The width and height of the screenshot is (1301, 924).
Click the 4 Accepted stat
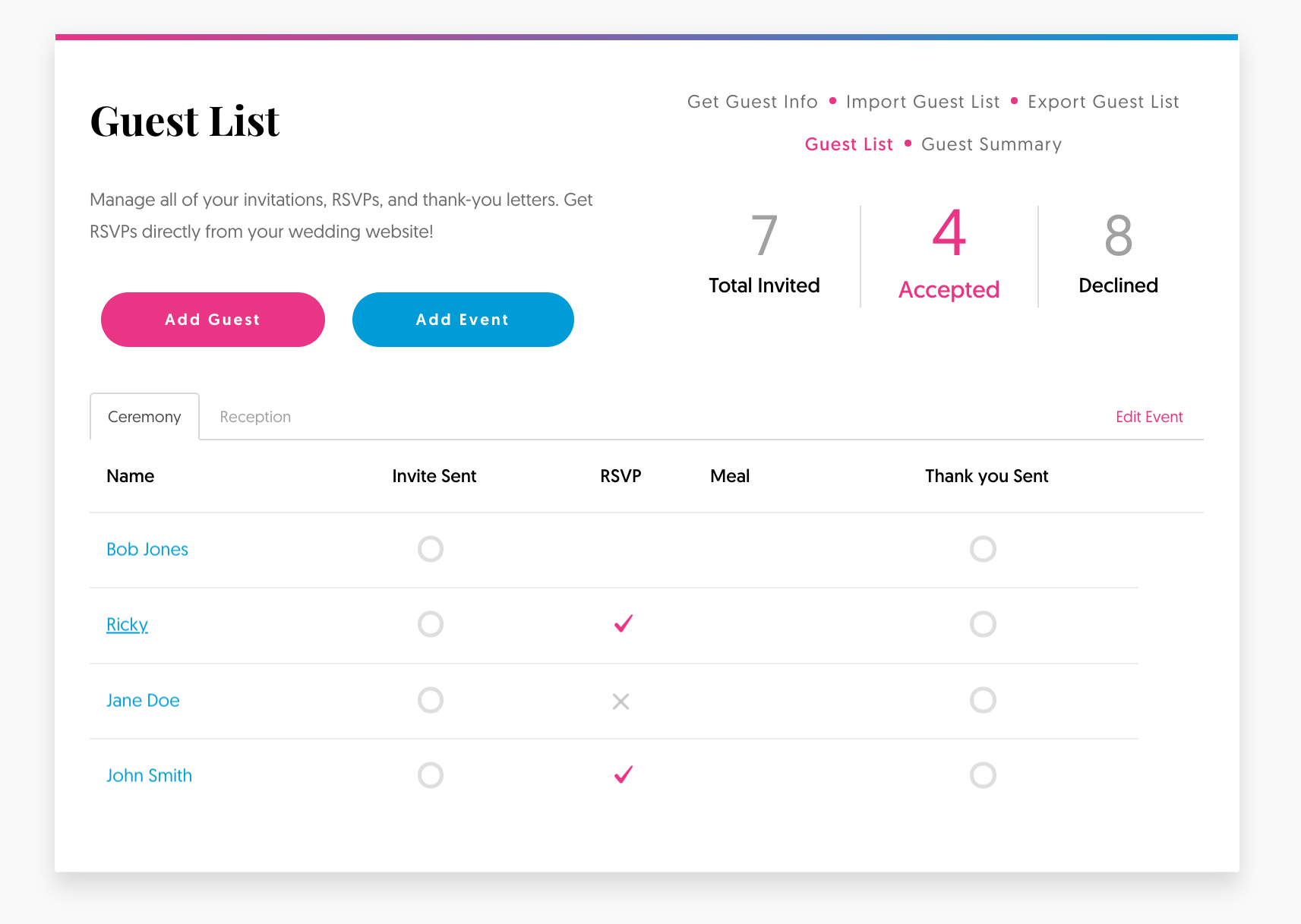click(x=949, y=254)
